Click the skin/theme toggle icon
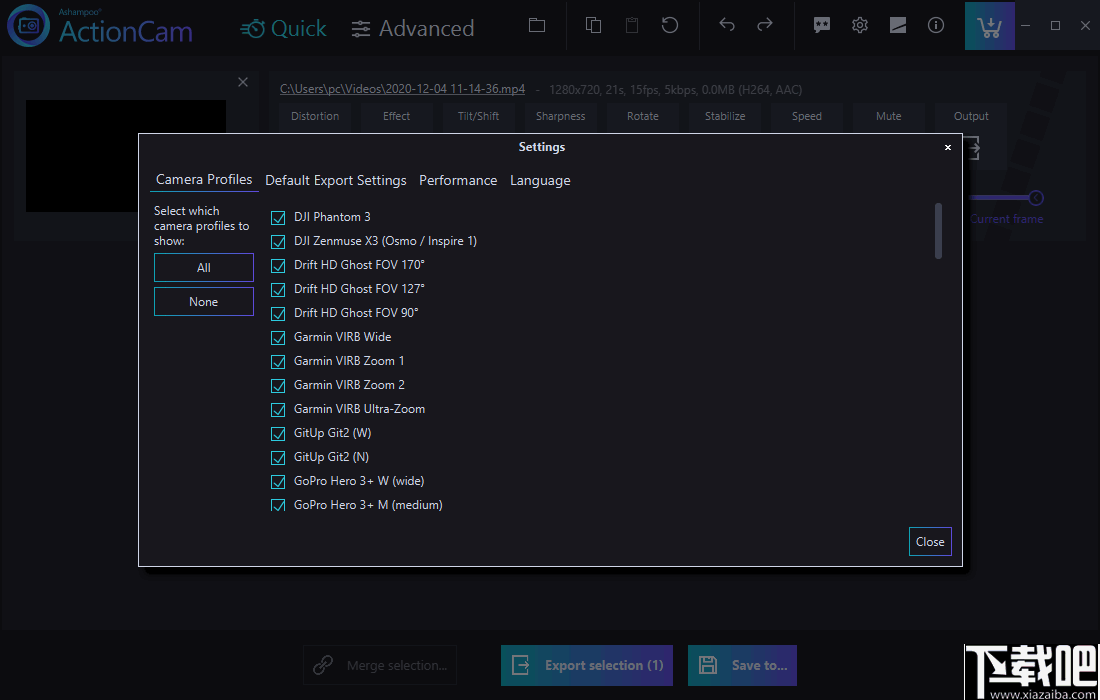This screenshot has width=1100, height=700. [x=897, y=25]
